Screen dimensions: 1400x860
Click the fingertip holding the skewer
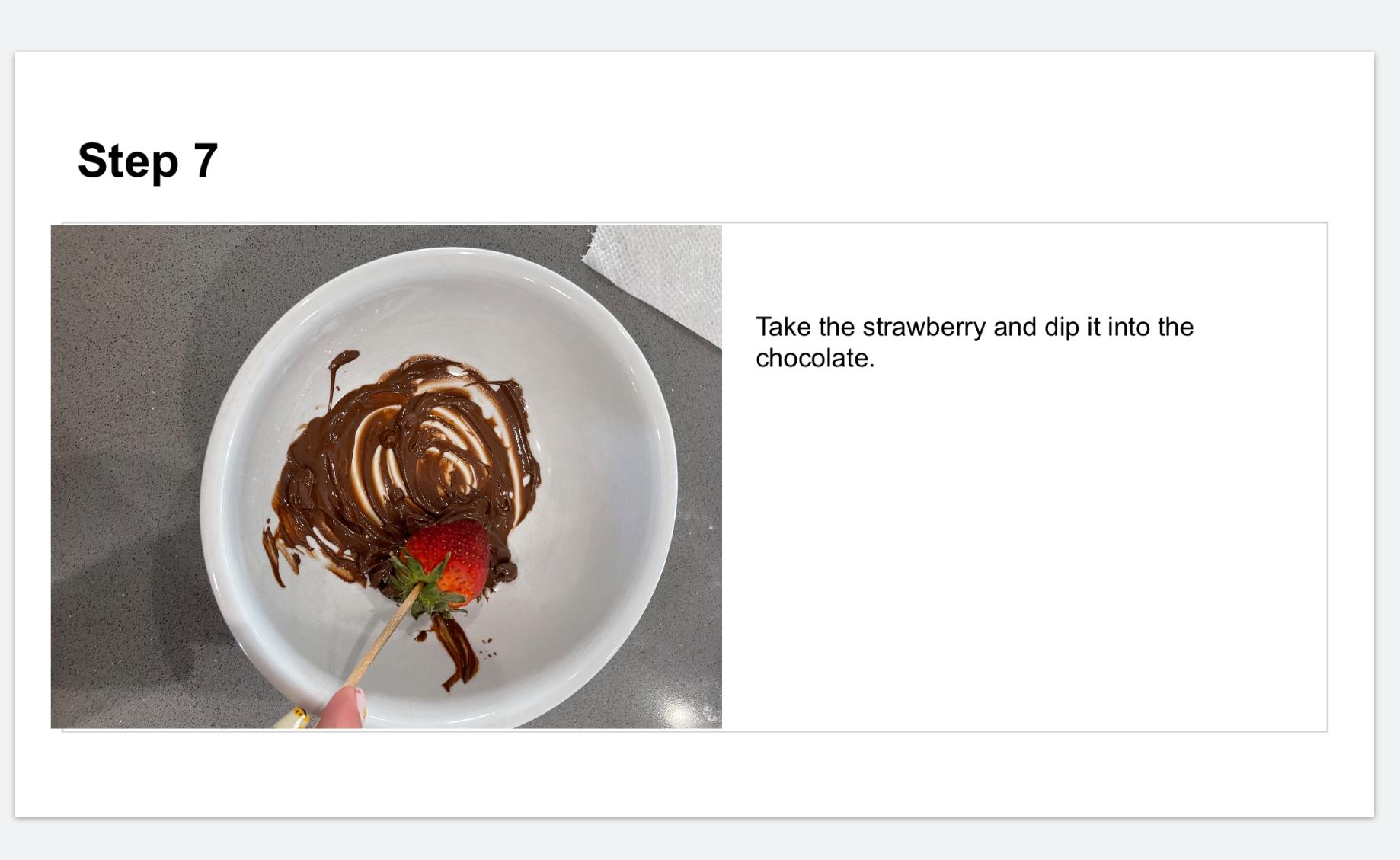[x=340, y=708]
